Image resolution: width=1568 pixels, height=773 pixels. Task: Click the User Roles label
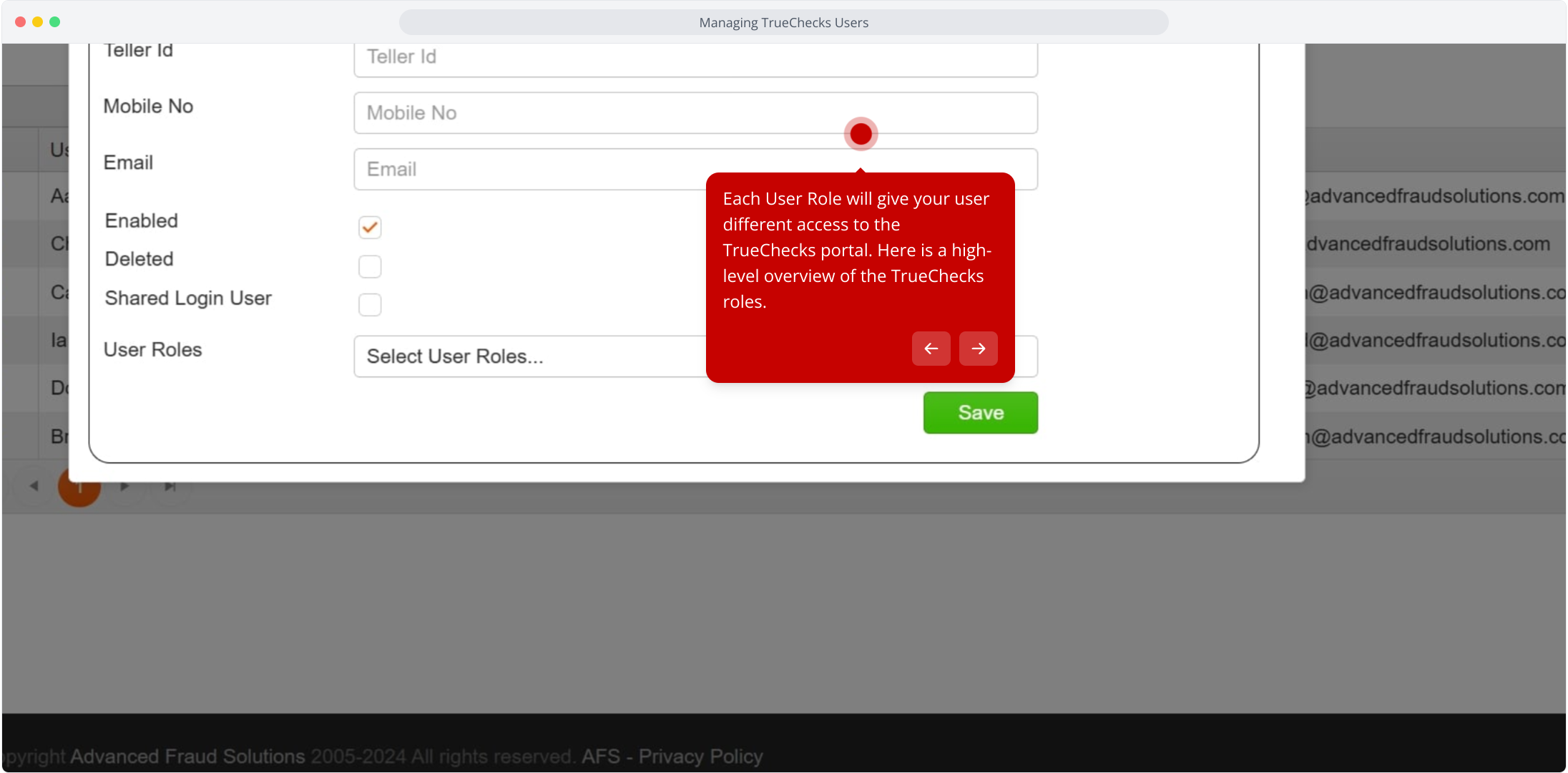(x=153, y=350)
